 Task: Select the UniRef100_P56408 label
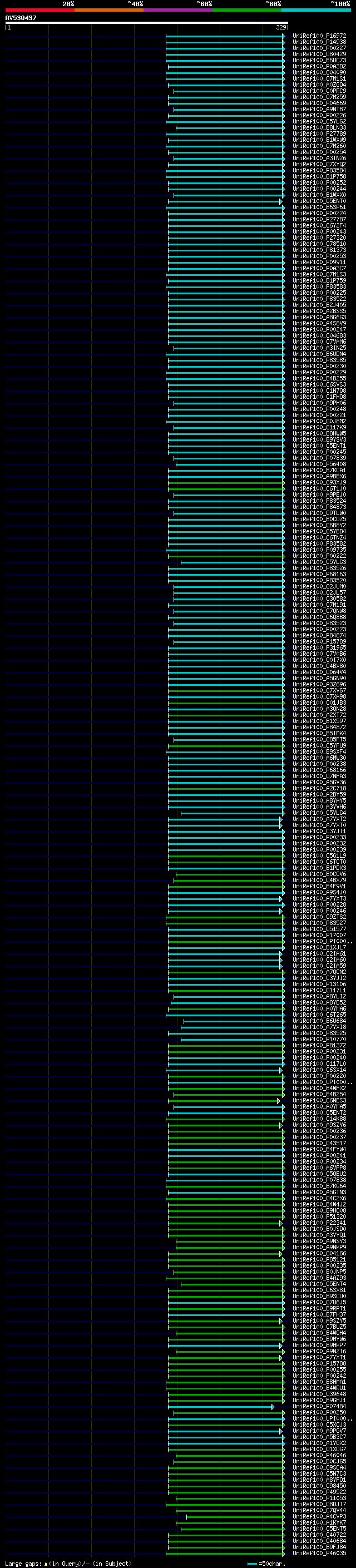coord(319,464)
